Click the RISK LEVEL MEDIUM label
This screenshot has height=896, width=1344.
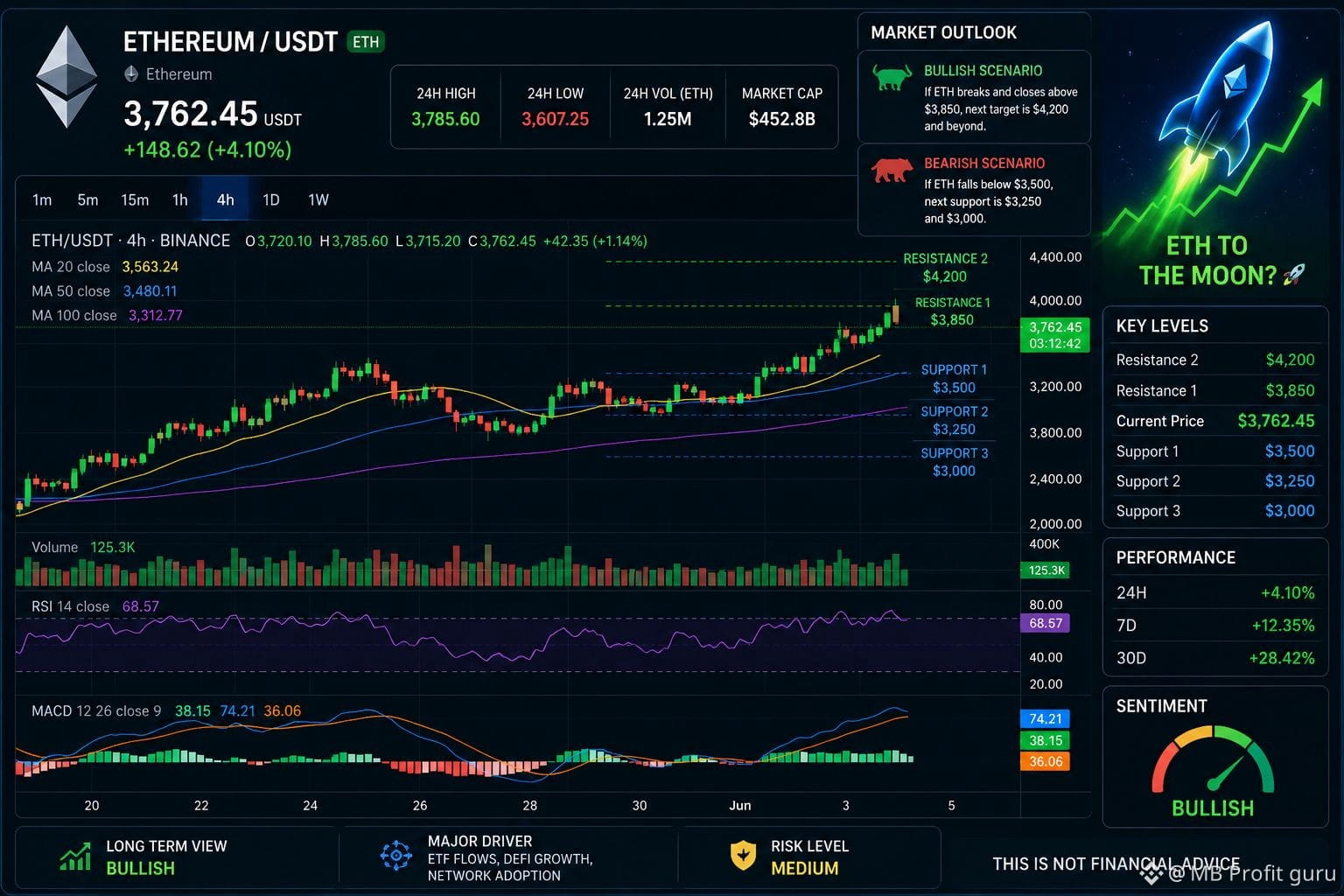click(x=809, y=857)
